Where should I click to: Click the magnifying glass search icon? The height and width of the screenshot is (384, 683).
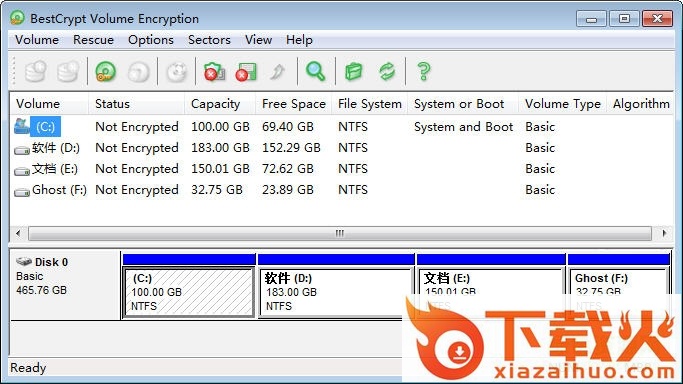point(315,71)
